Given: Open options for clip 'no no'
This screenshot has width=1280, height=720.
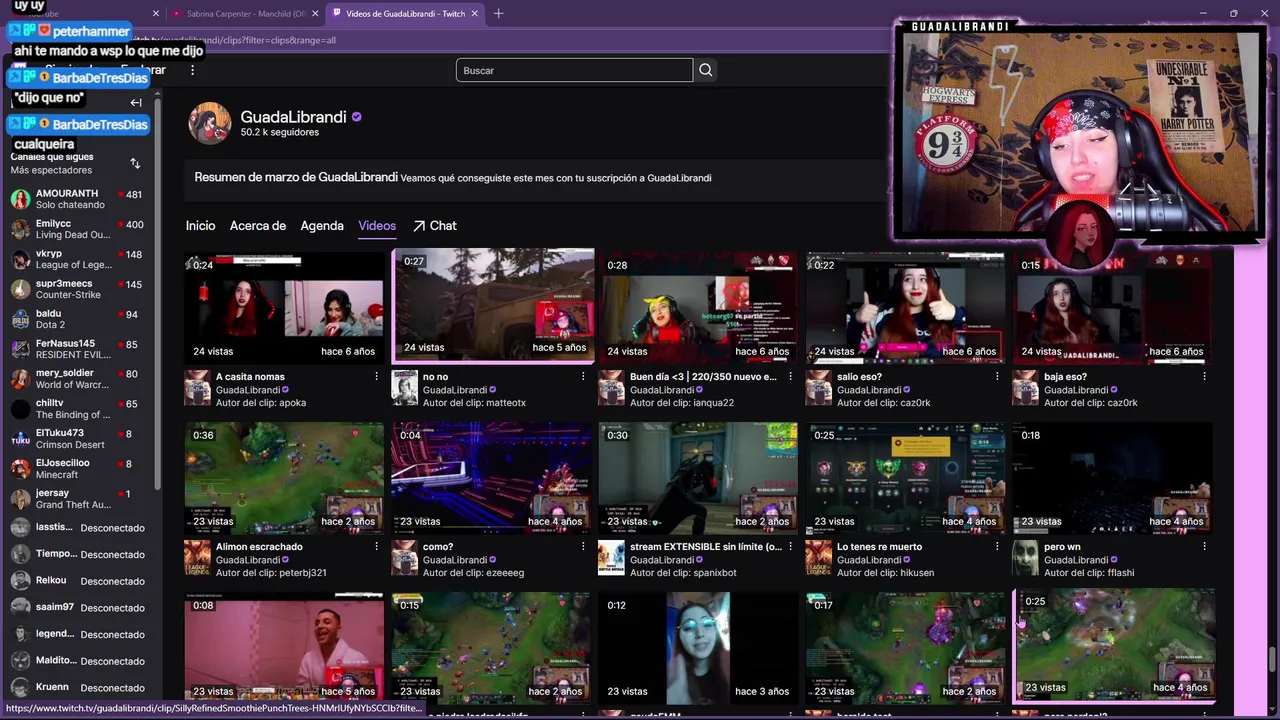Looking at the screenshot, I should click(x=583, y=377).
